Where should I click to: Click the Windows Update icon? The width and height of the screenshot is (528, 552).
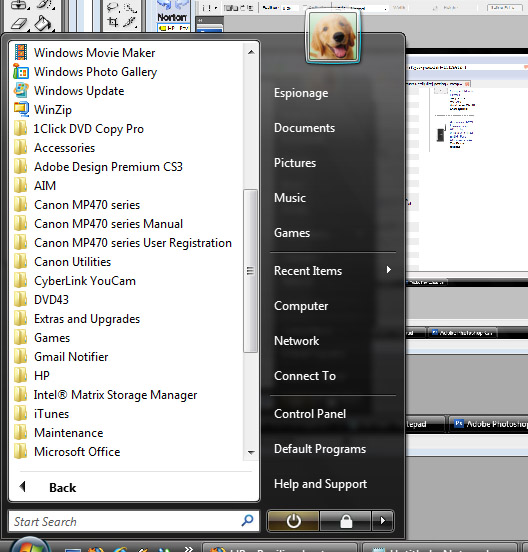tap(21, 90)
